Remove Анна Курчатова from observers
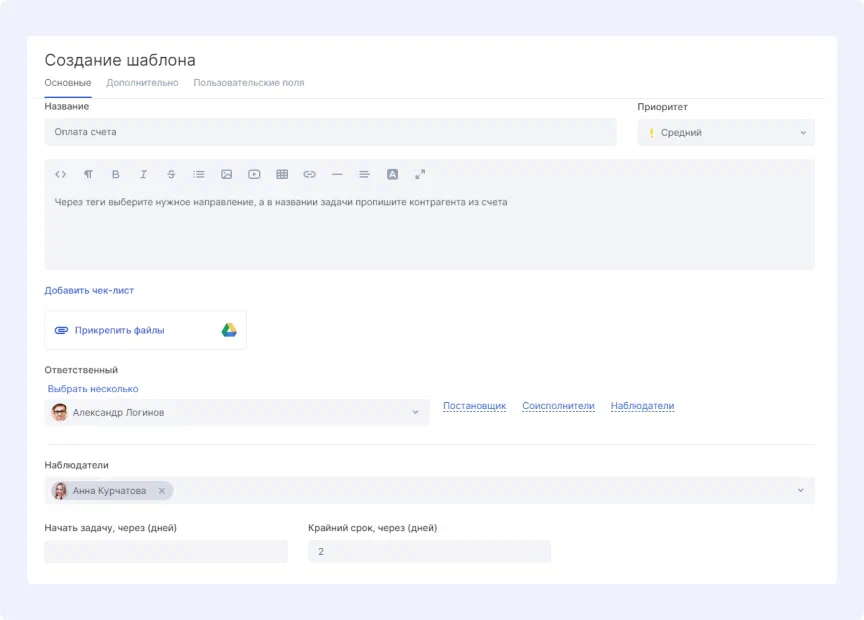This screenshot has width=864, height=620. (162, 491)
